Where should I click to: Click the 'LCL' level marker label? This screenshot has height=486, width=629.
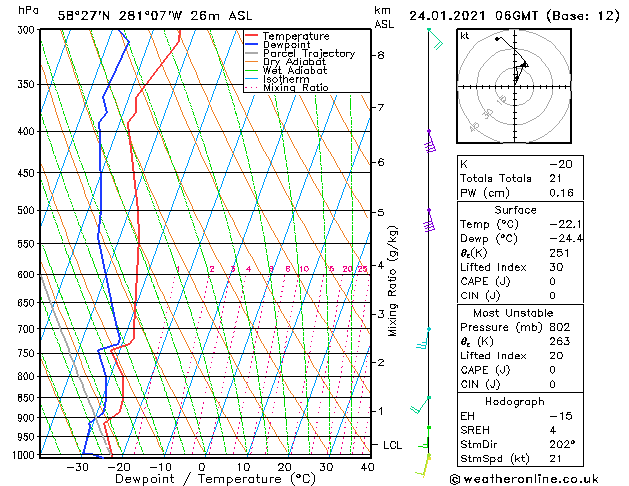pyautogui.click(x=392, y=445)
